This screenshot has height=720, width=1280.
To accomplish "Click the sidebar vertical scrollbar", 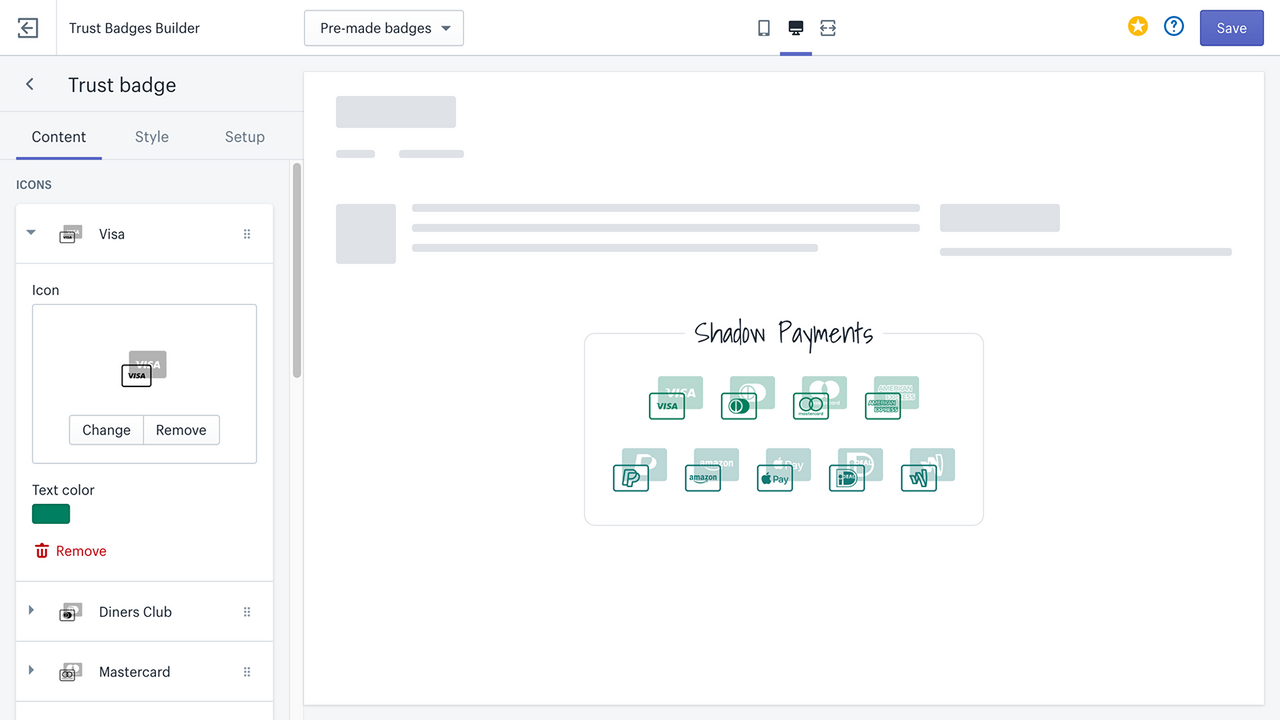I will coord(297,270).
